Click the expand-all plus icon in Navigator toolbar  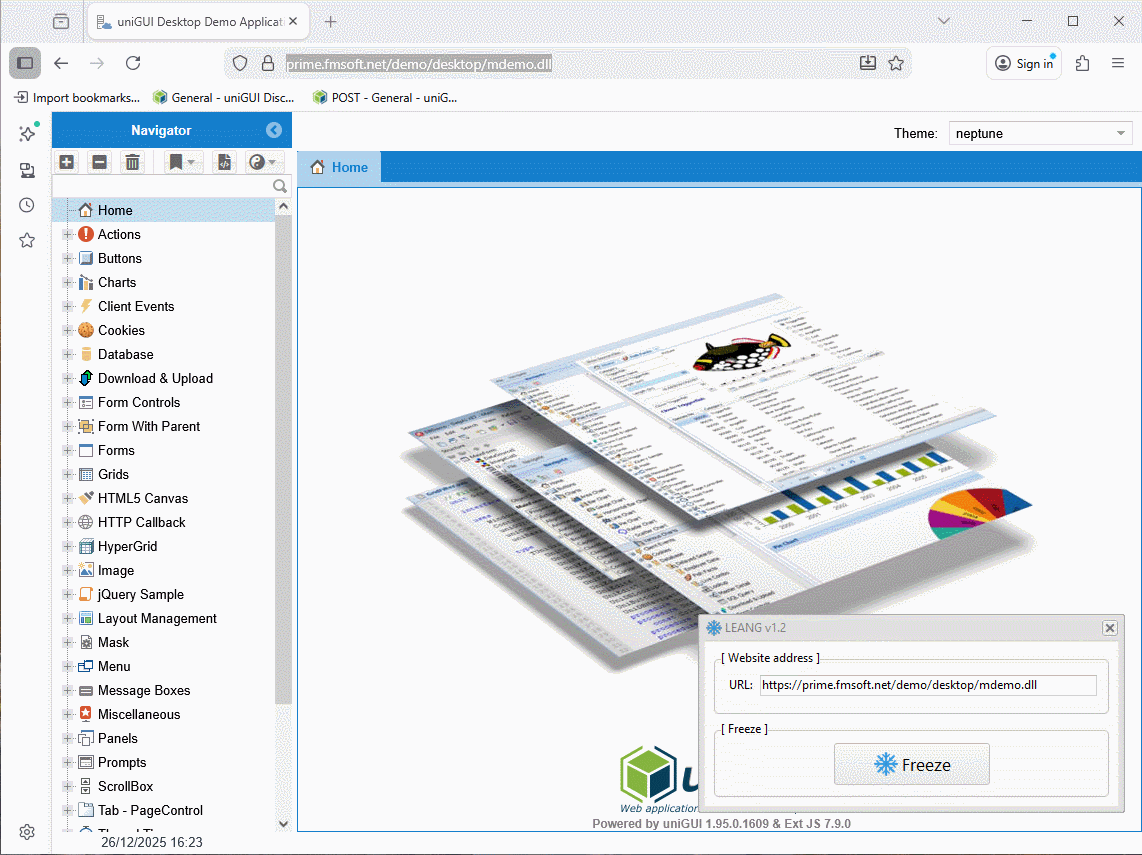tap(67, 162)
